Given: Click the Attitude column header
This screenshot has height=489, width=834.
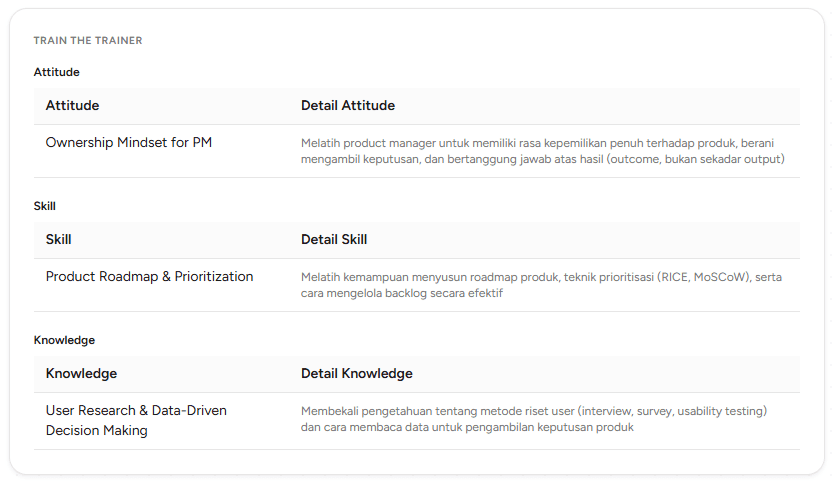Looking at the screenshot, I should coord(72,105).
